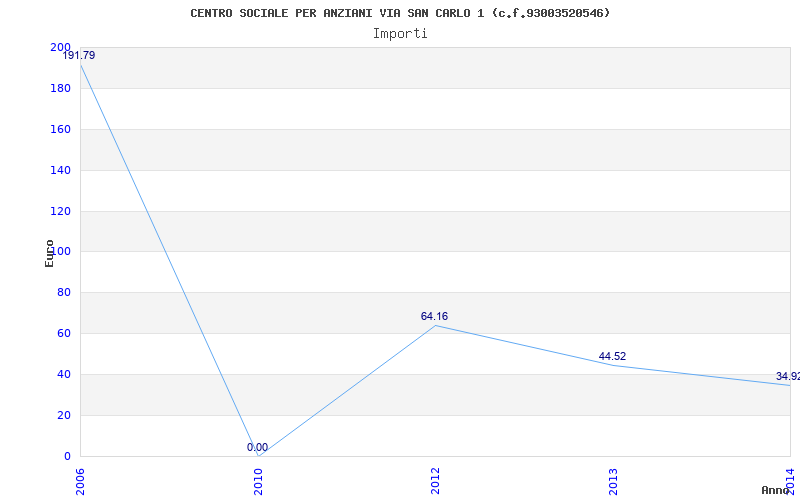Select the 2014 x-axis label

pyautogui.click(x=790, y=482)
